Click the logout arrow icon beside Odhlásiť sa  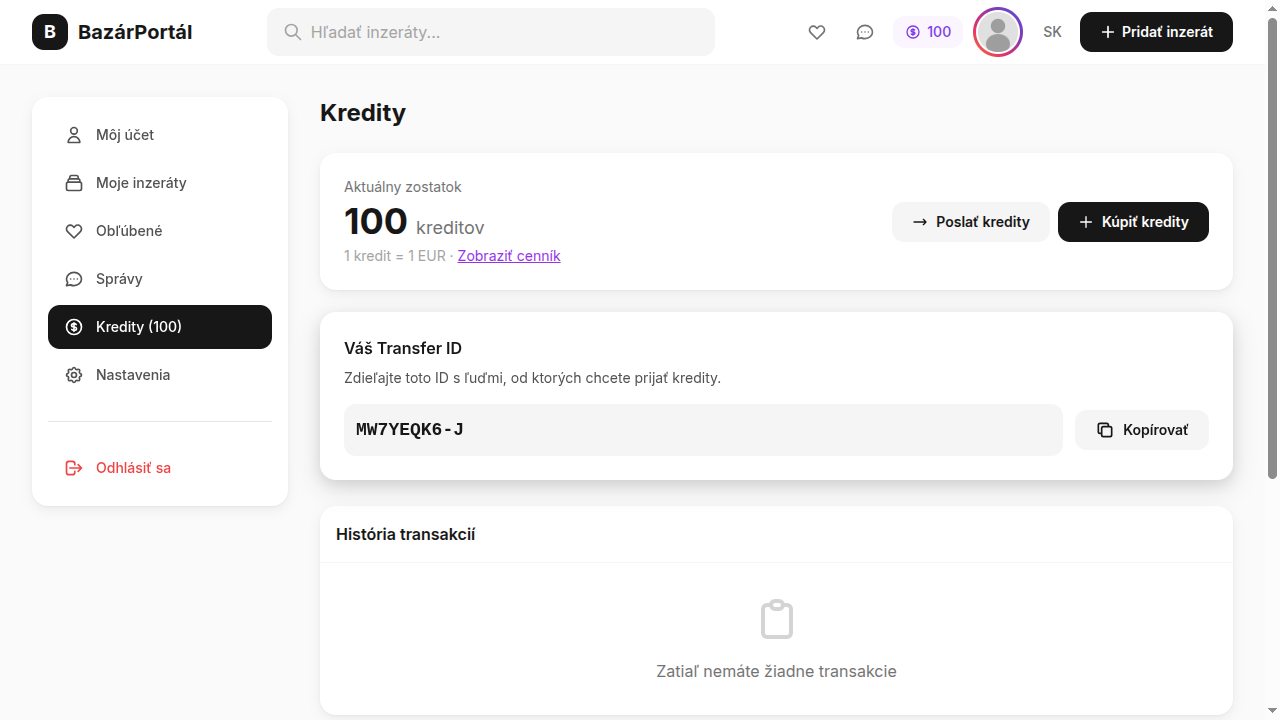[73, 467]
